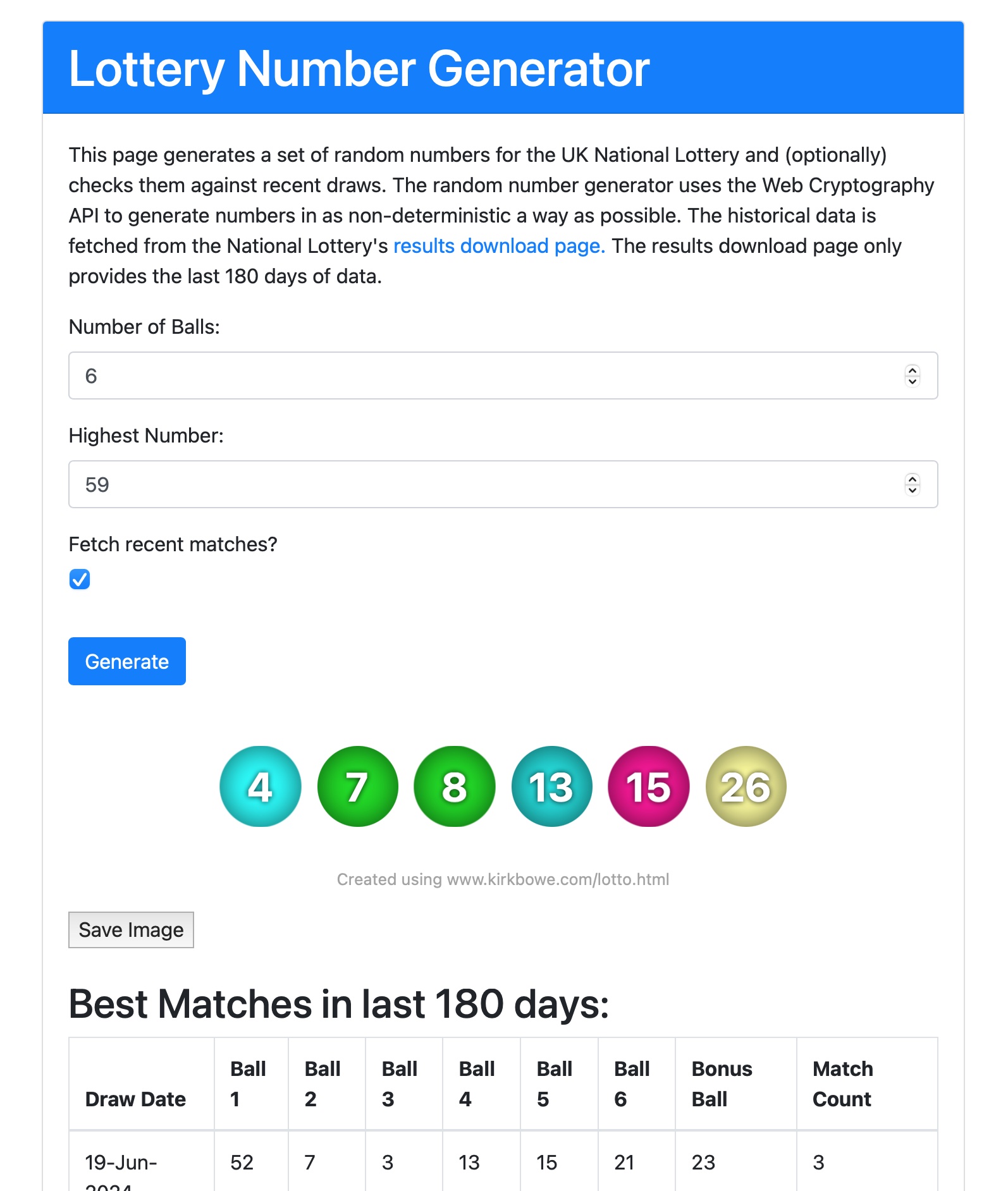The image size is (1008, 1191).
Task: Select the Match Count column header
Action: (x=841, y=1082)
